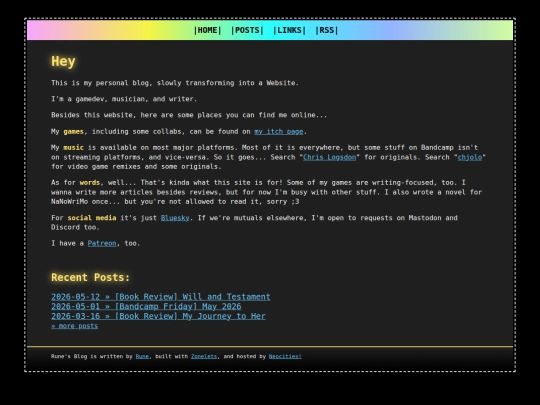Screen dimensions: 540x405
Task: Open the HOME navigation item
Action: pyautogui.click(x=207, y=30)
